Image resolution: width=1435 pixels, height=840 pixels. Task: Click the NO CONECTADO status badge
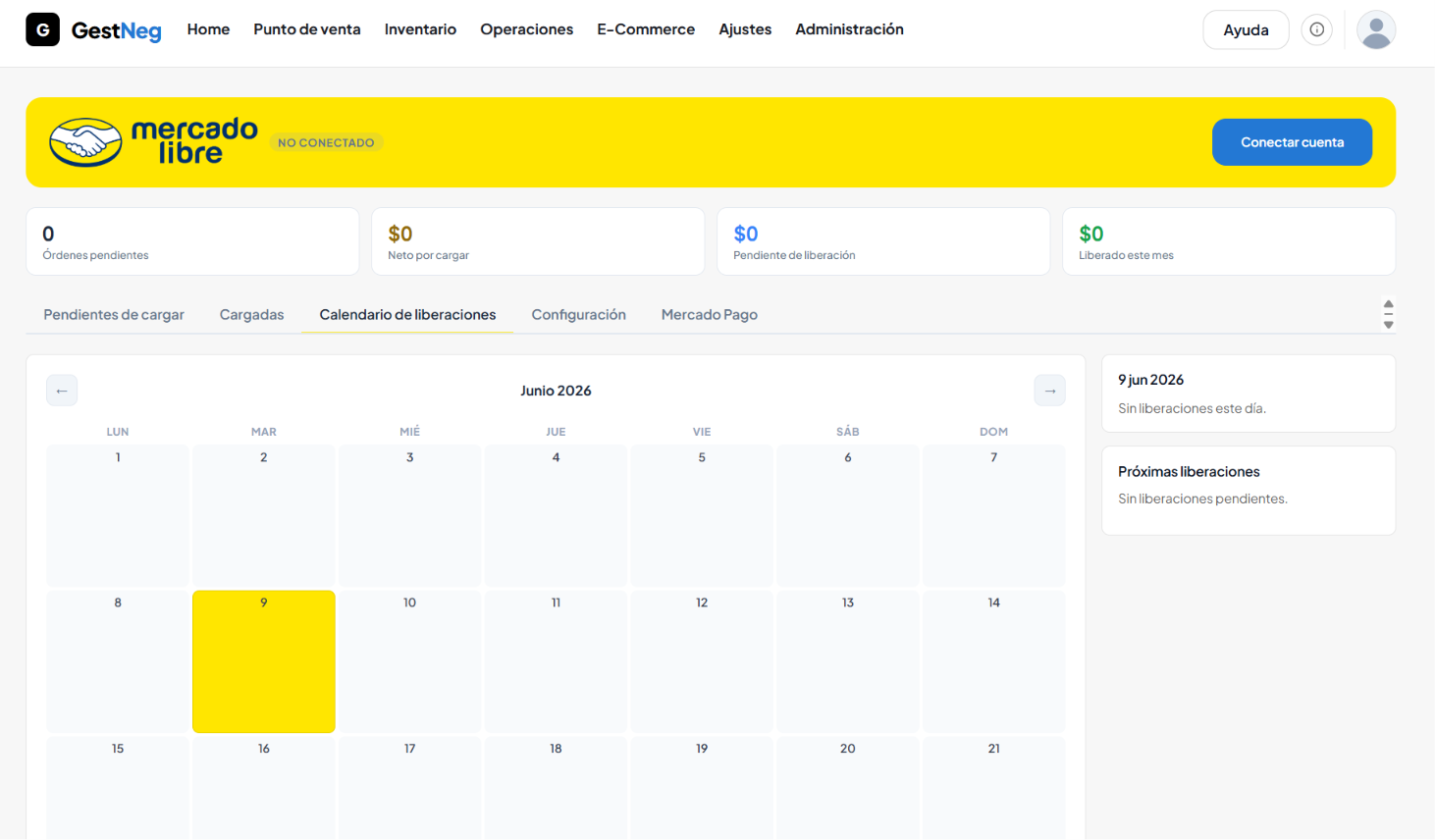point(326,142)
